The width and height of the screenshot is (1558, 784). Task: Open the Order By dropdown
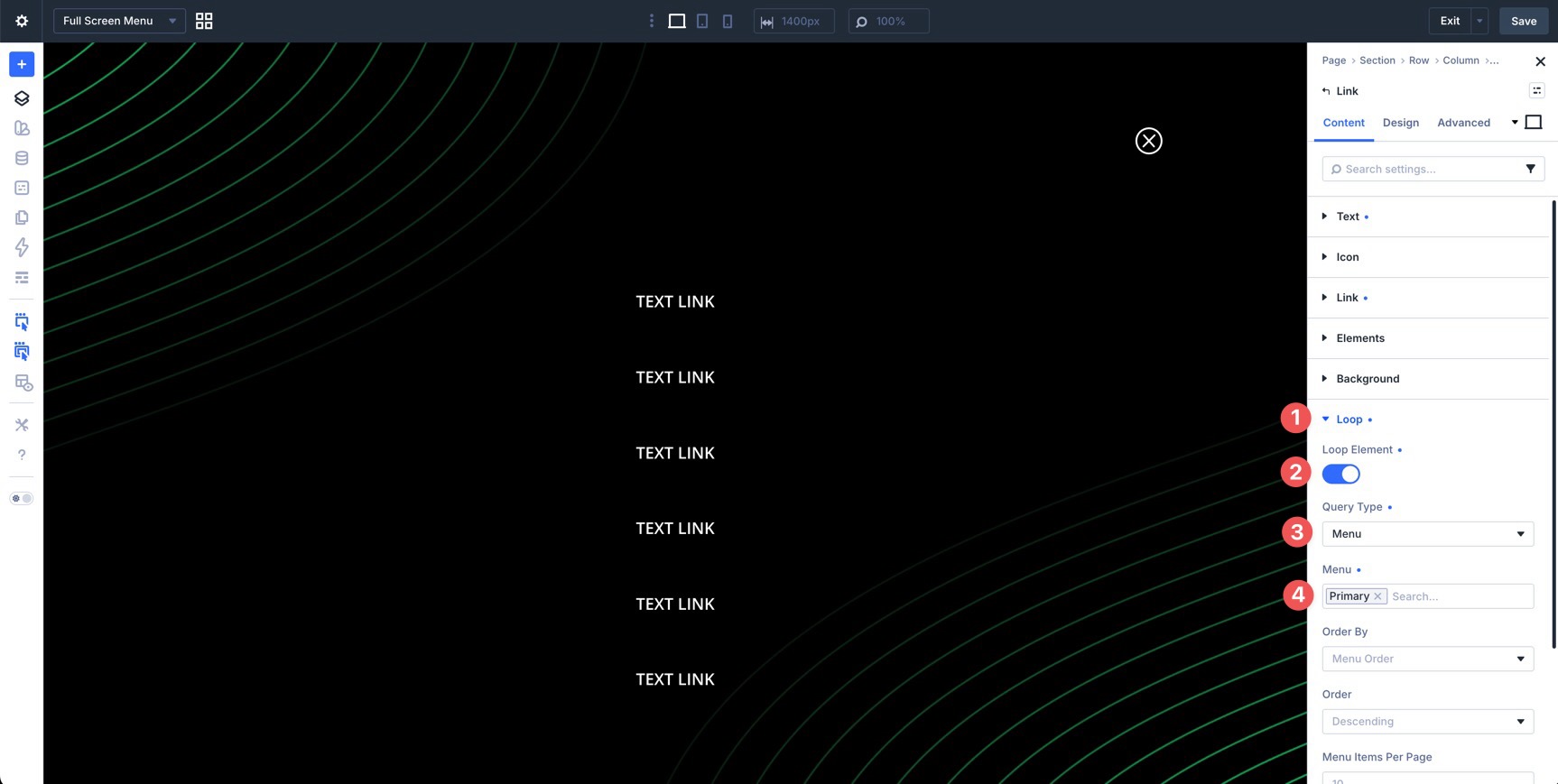point(1427,659)
